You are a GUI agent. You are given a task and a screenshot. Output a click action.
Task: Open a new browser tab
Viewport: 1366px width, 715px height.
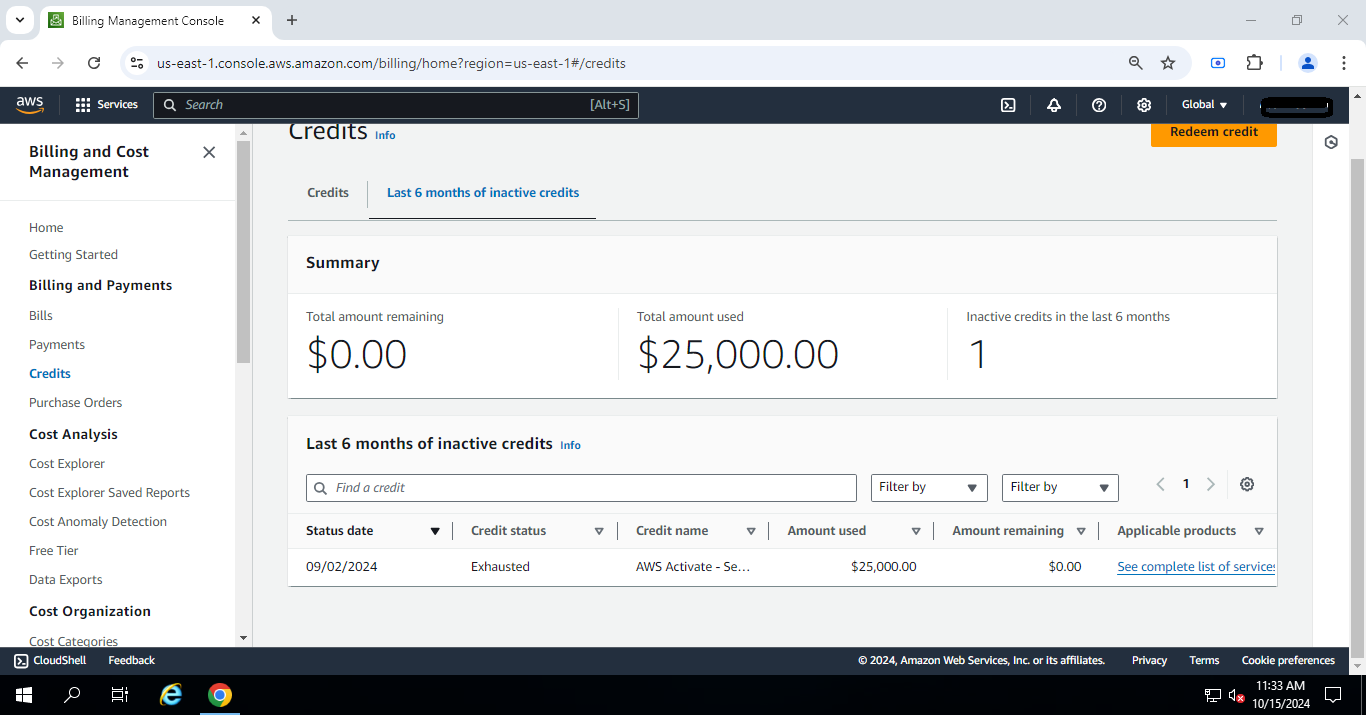click(292, 20)
